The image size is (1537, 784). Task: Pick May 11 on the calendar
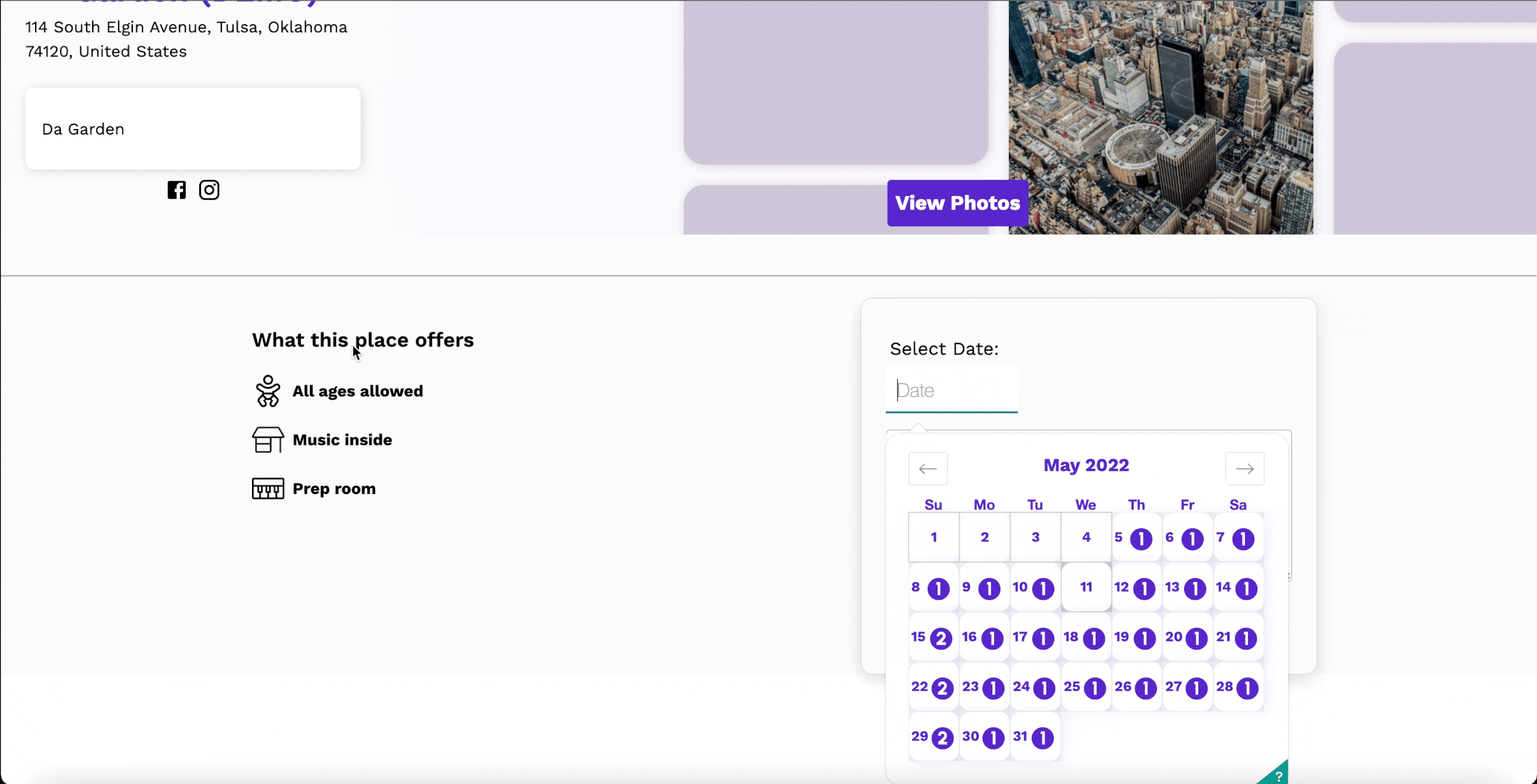coord(1086,587)
